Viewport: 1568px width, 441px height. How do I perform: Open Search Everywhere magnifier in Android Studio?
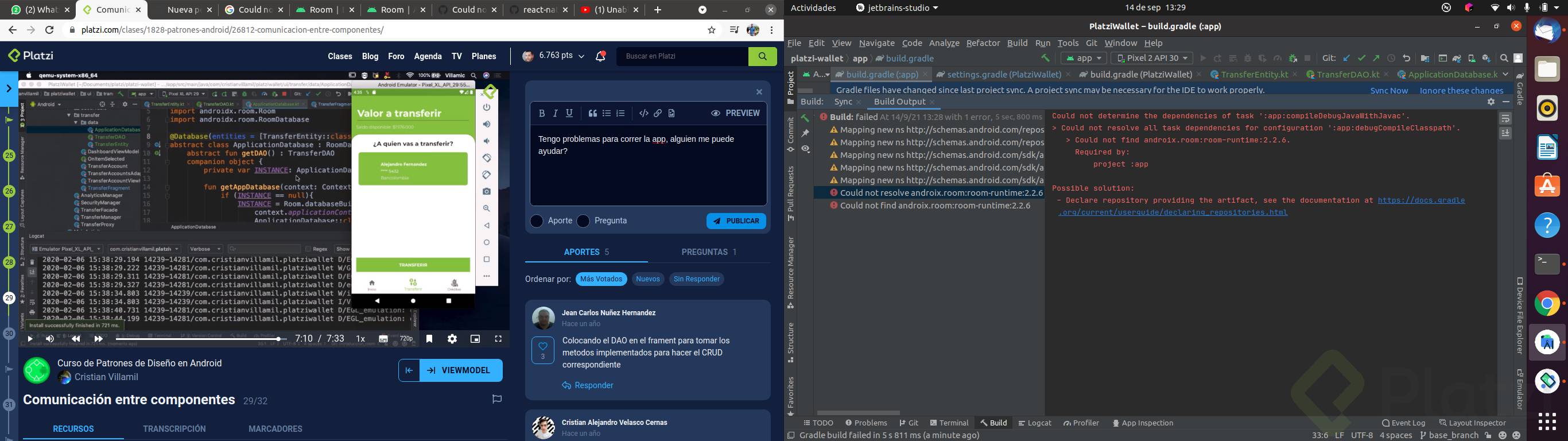(x=1504, y=59)
